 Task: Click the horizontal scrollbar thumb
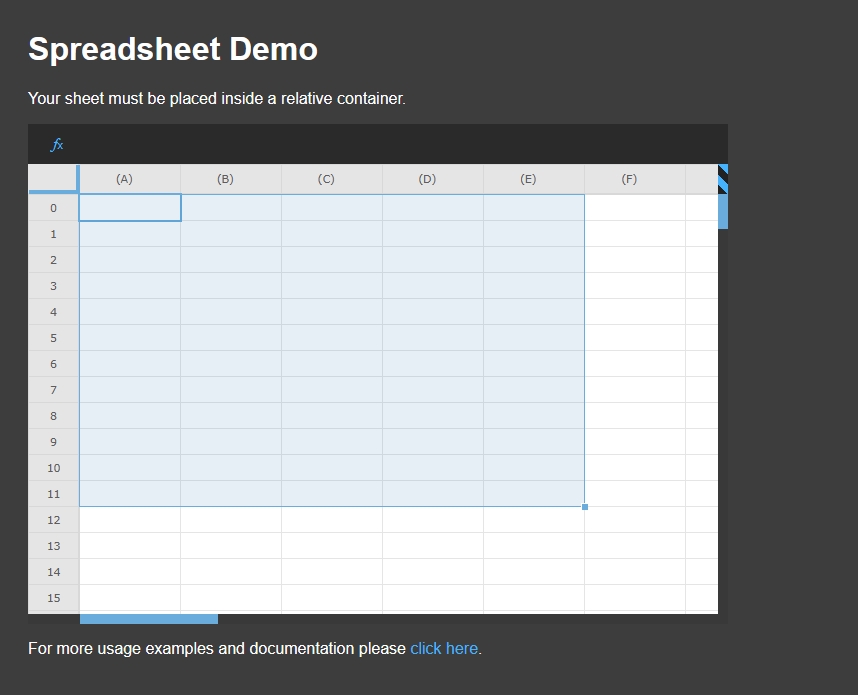pos(149,619)
